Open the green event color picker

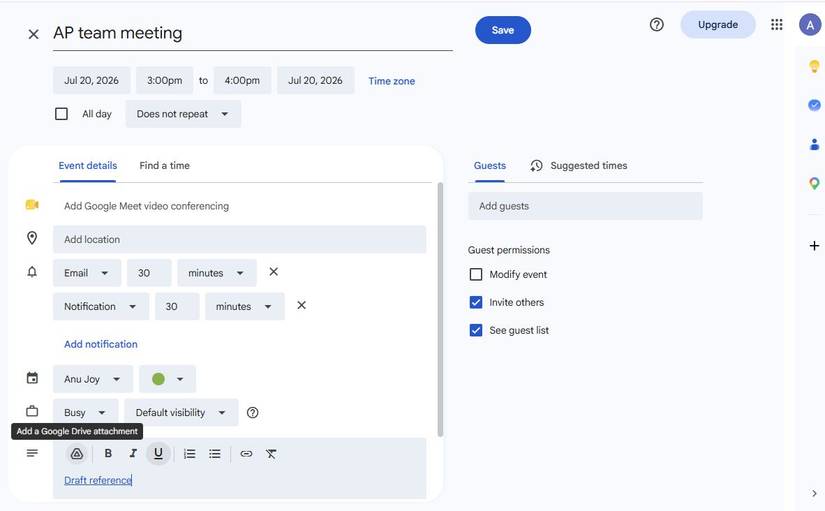[x=167, y=379]
